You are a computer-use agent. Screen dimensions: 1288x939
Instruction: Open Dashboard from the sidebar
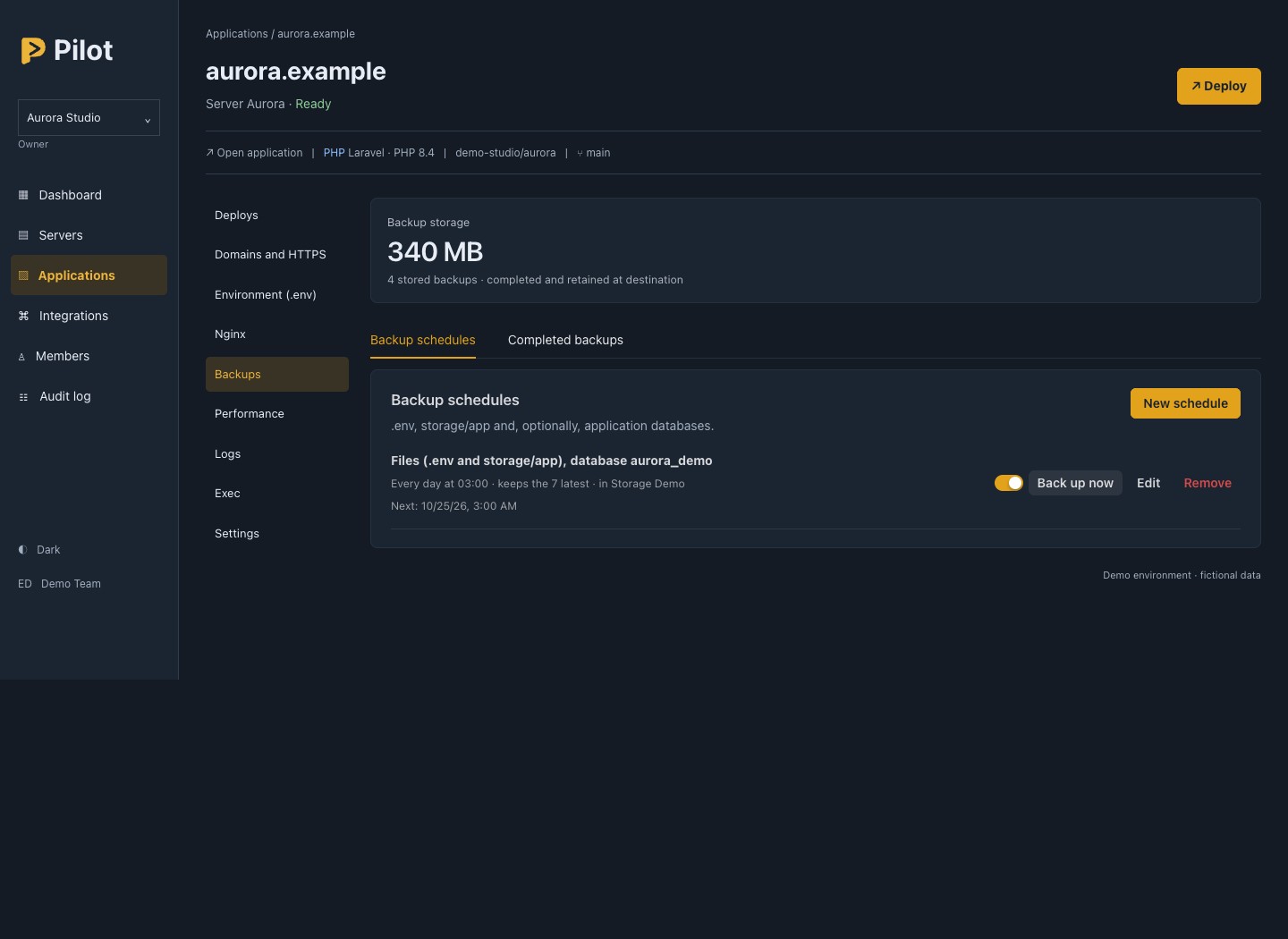tap(89, 195)
